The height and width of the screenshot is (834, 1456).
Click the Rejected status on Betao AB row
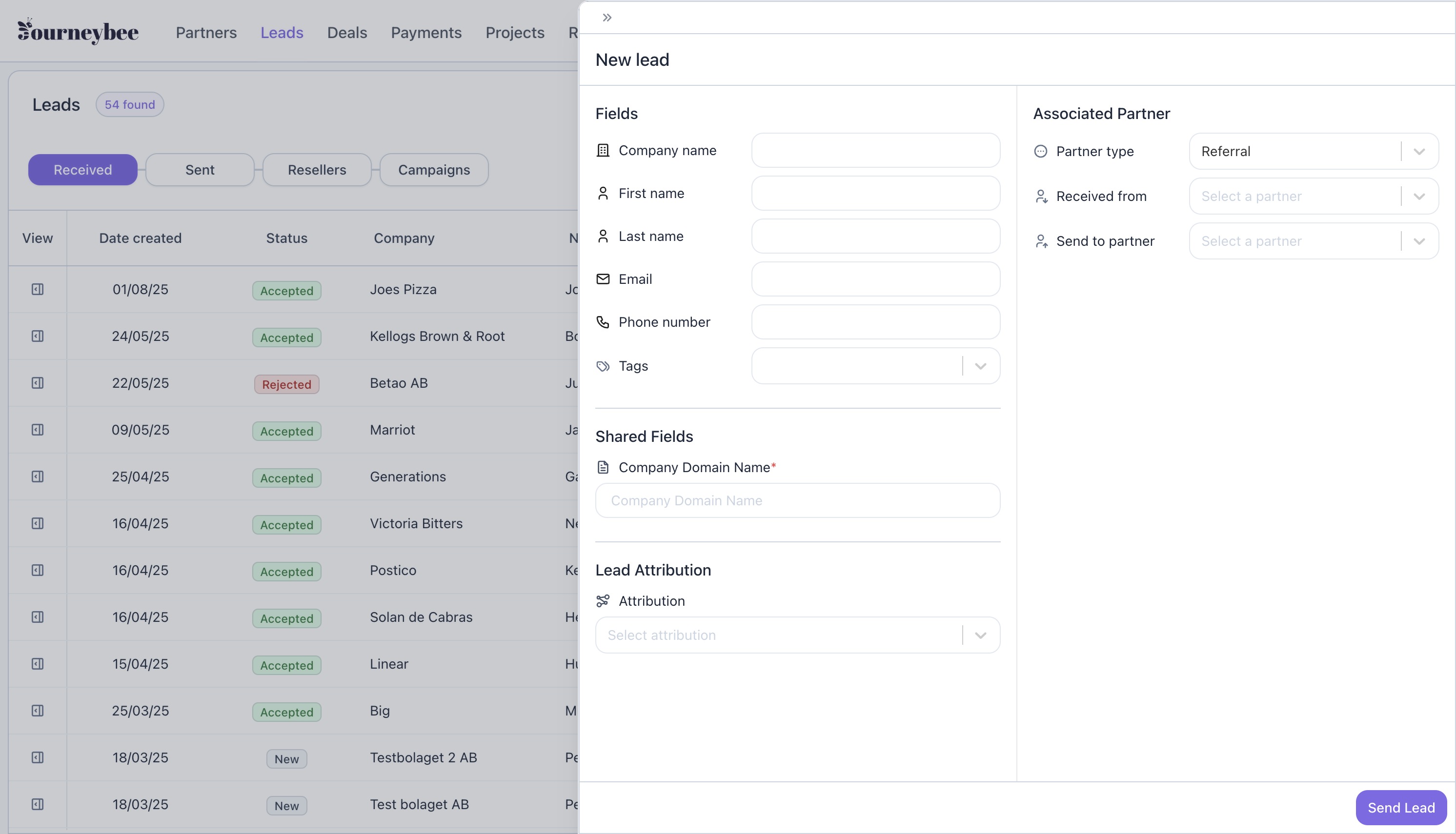click(x=286, y=384)
